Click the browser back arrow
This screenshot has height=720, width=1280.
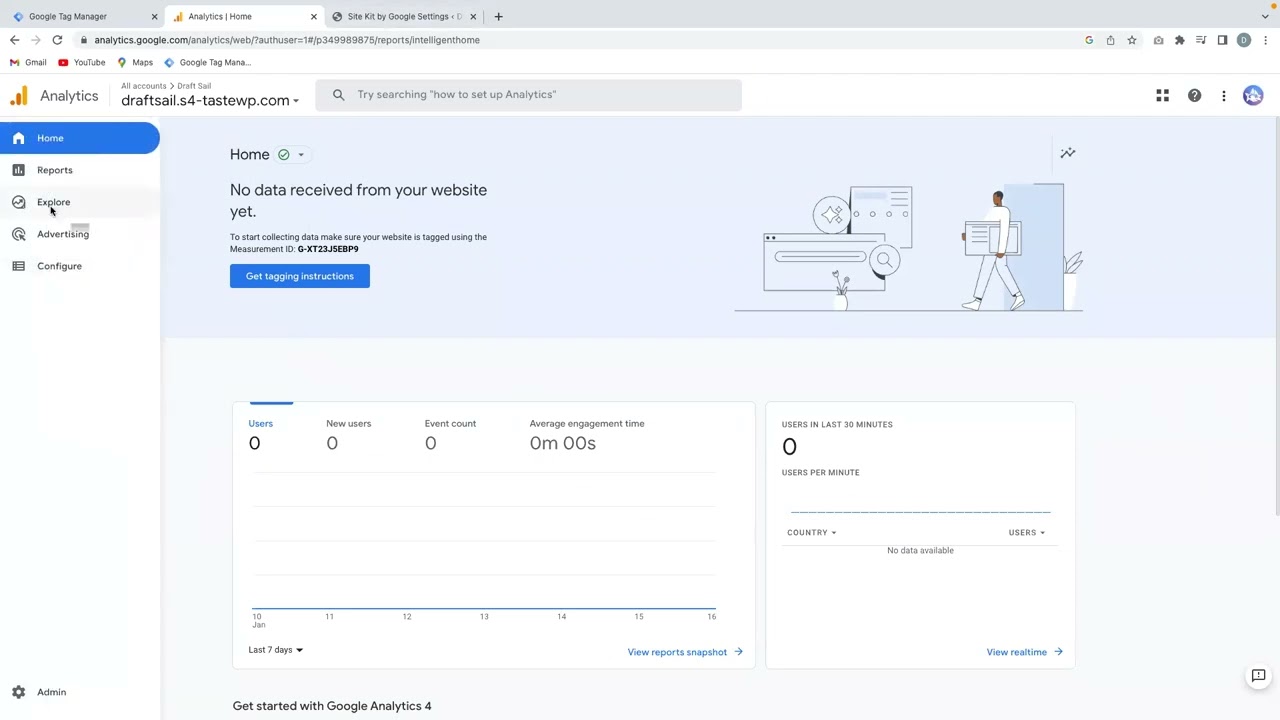coord(14,40)
